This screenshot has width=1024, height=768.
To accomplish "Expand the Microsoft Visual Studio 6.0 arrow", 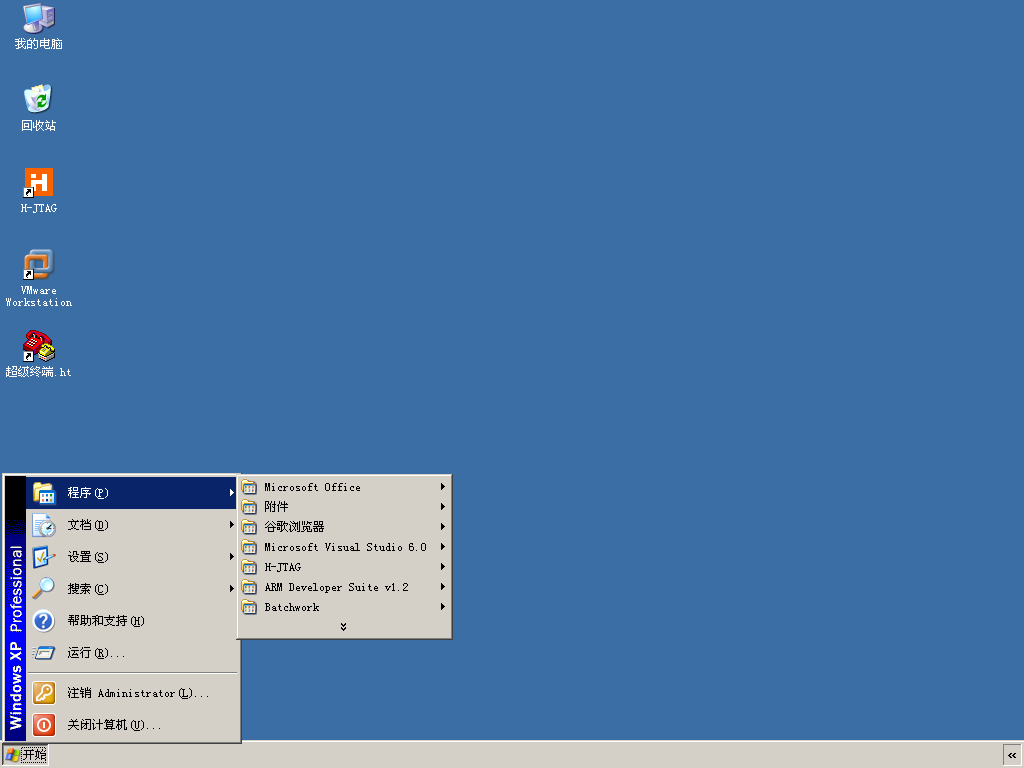I will [x=442, y=547].
